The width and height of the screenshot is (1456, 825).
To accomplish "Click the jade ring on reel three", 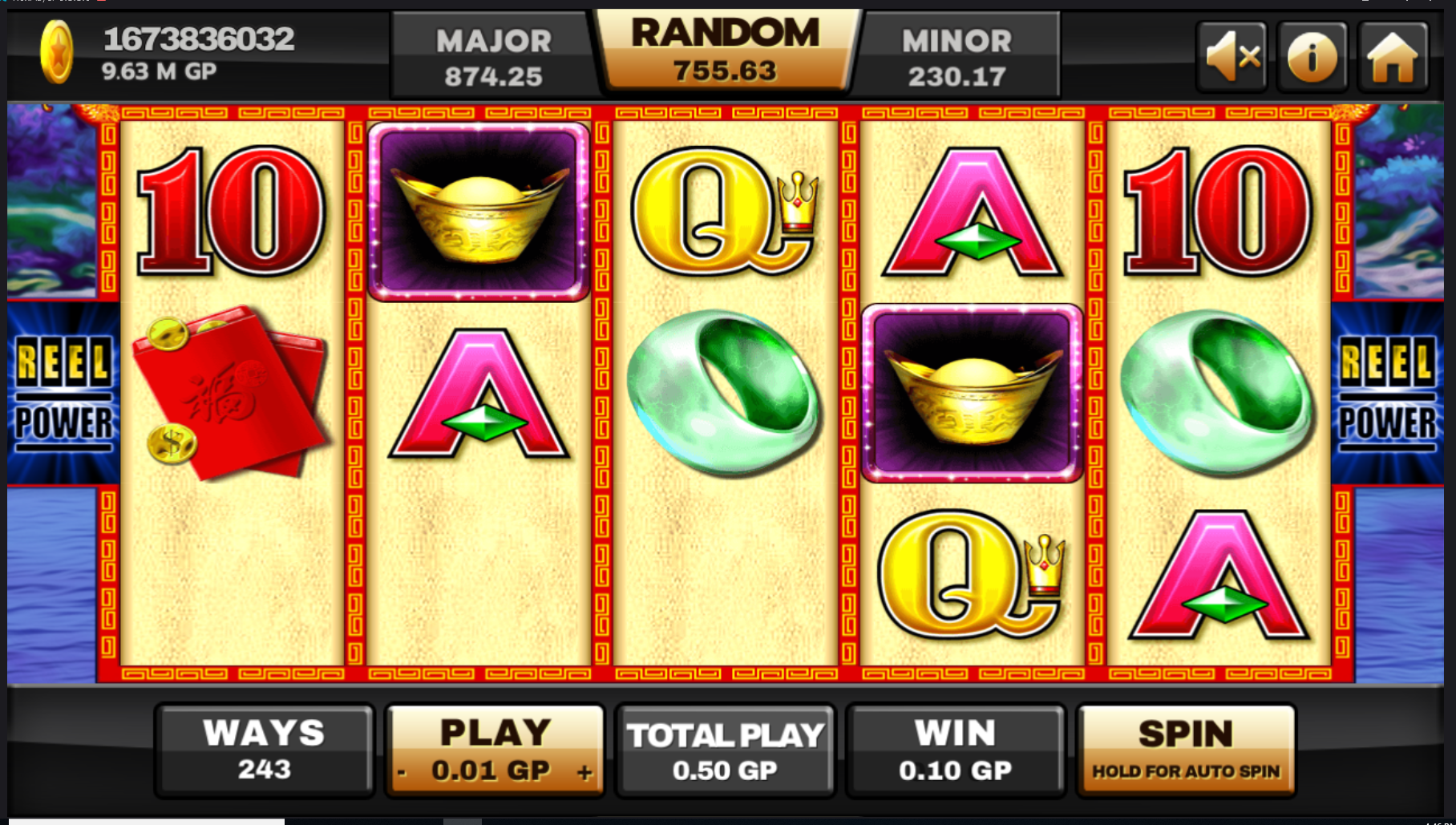I will [724, 393].
